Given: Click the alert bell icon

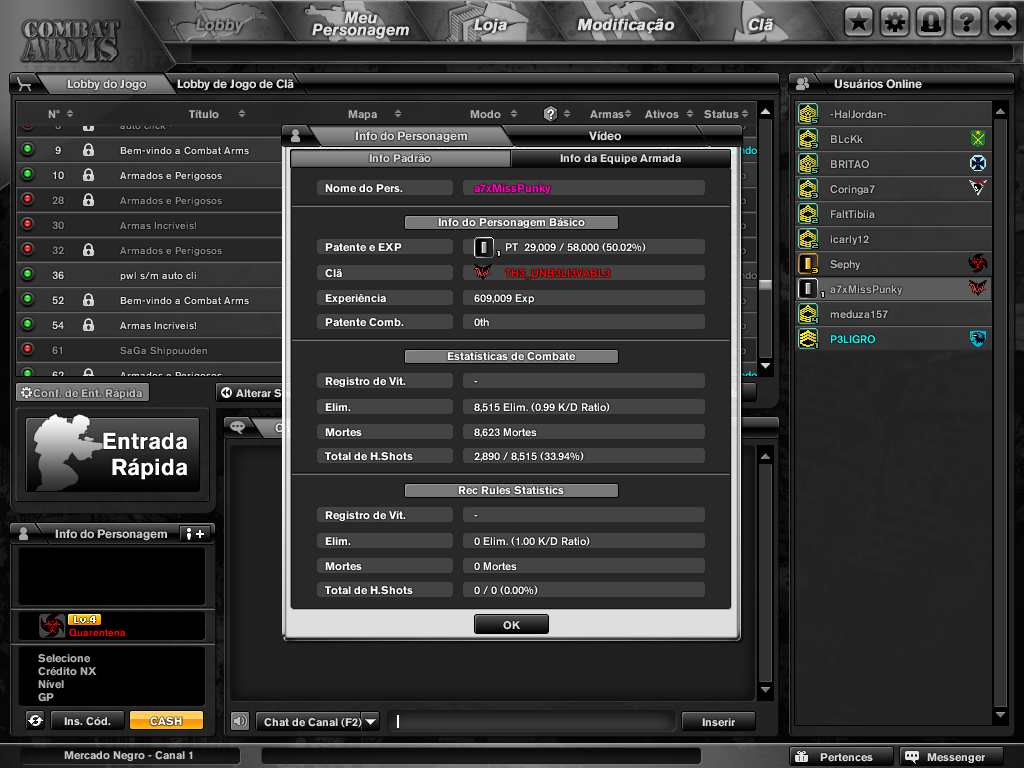Looking at the screenshot, I should 931,23.
